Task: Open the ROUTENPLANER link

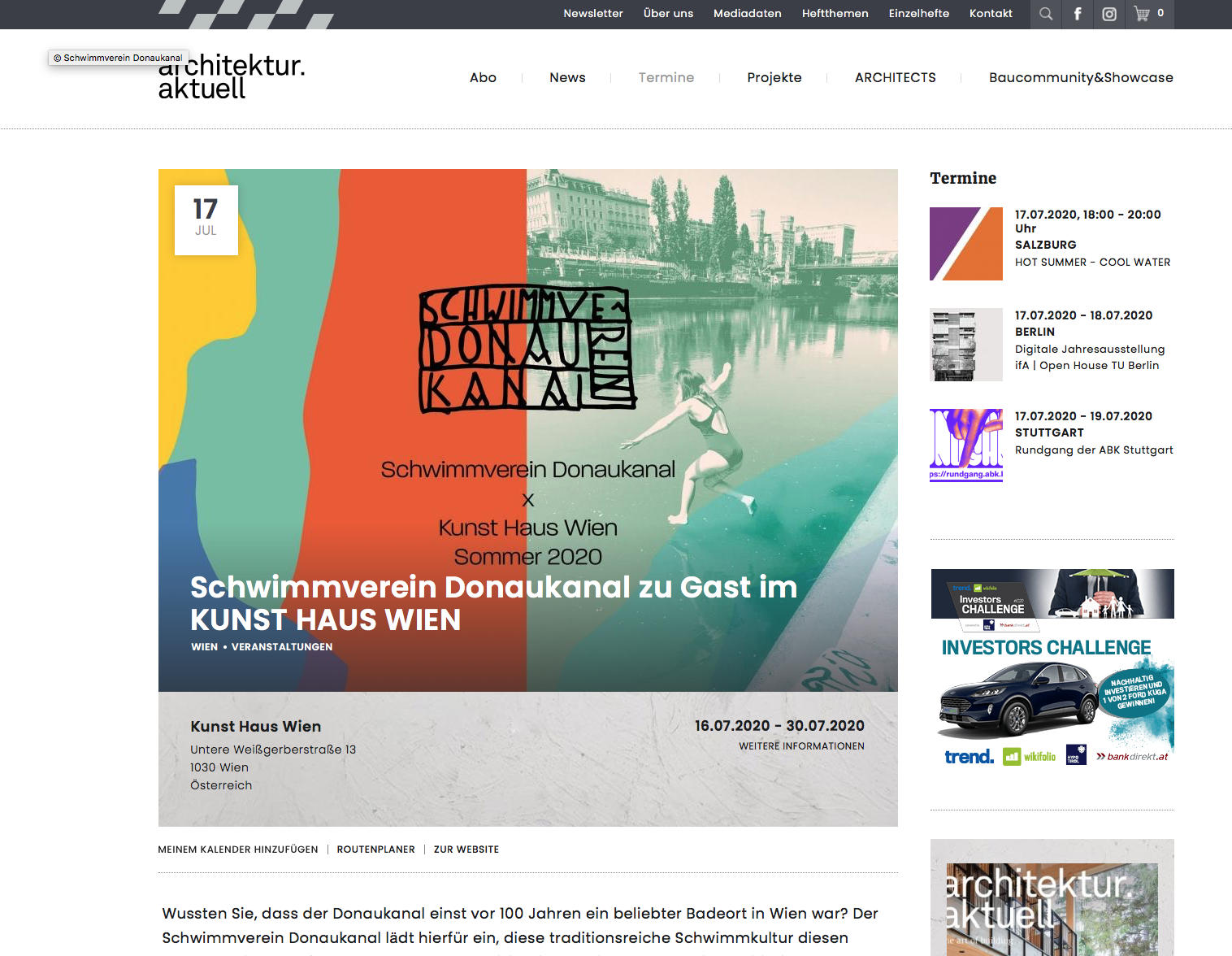Action: click(376, 850)
